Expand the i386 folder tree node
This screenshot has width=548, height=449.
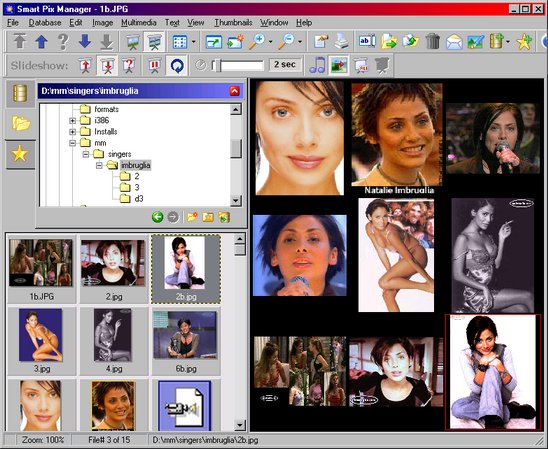pos(72,121)
